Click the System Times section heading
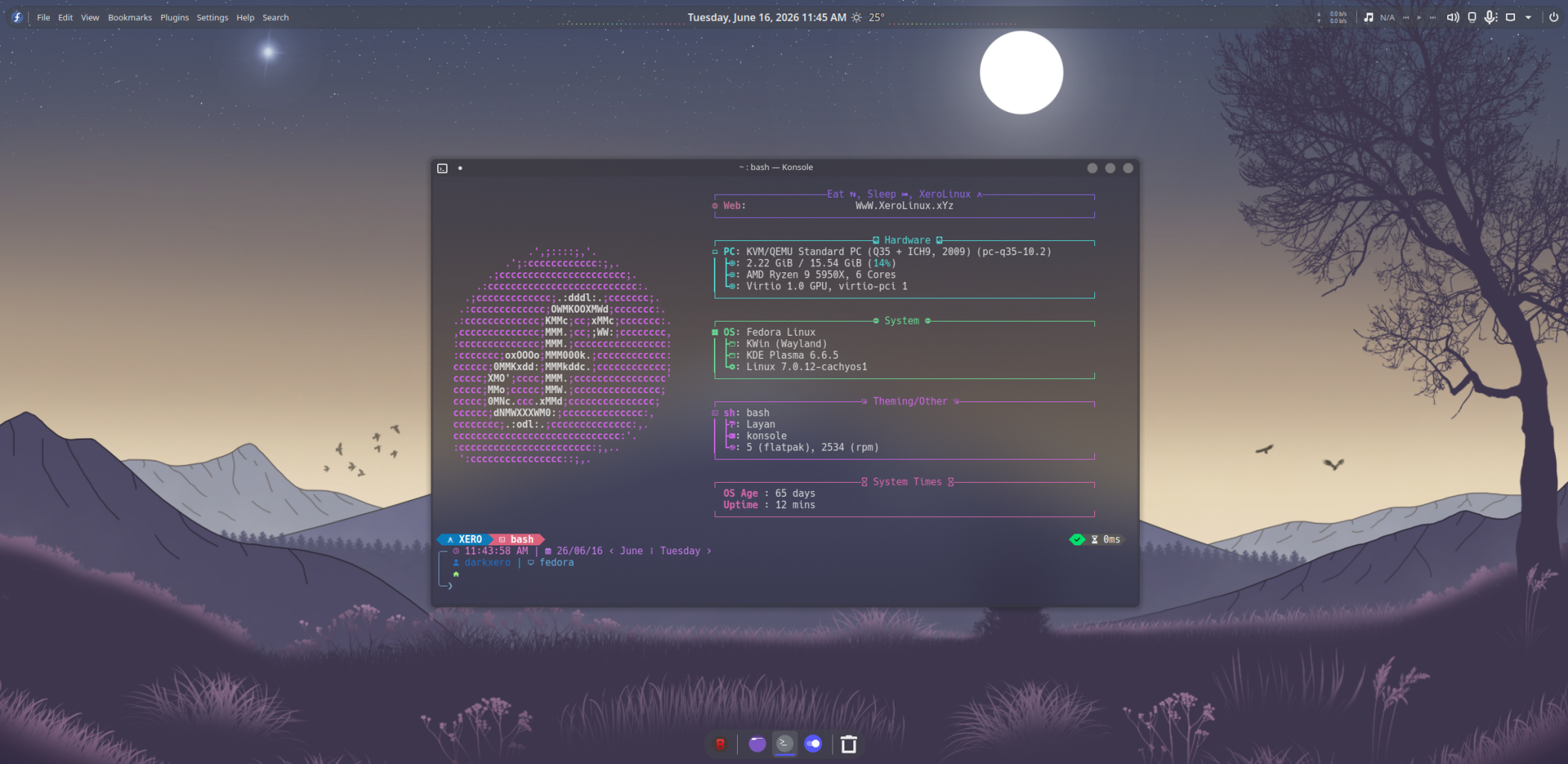Image resolution: width=1568 pixels, height=764 pixels. [x=907, y=482]
